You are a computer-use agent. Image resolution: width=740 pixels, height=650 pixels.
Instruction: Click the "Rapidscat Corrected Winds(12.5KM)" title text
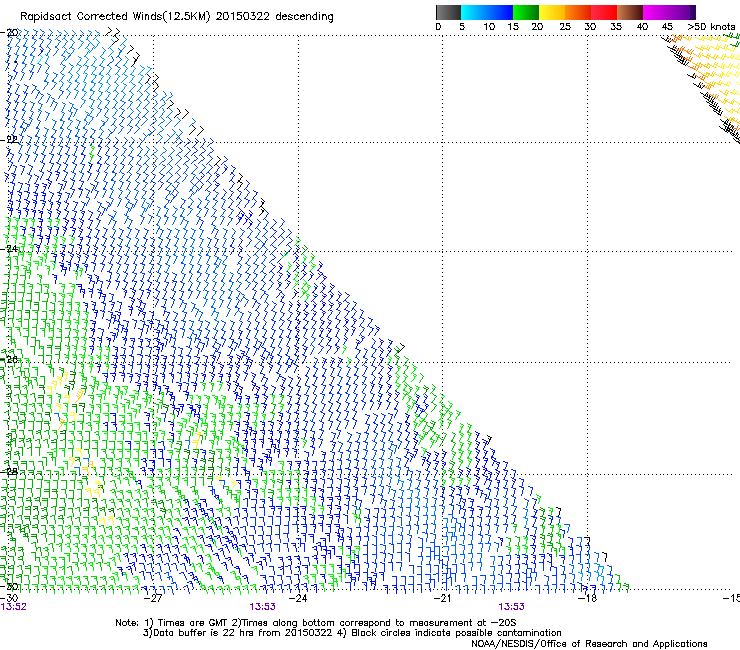(x=115, y=17)
